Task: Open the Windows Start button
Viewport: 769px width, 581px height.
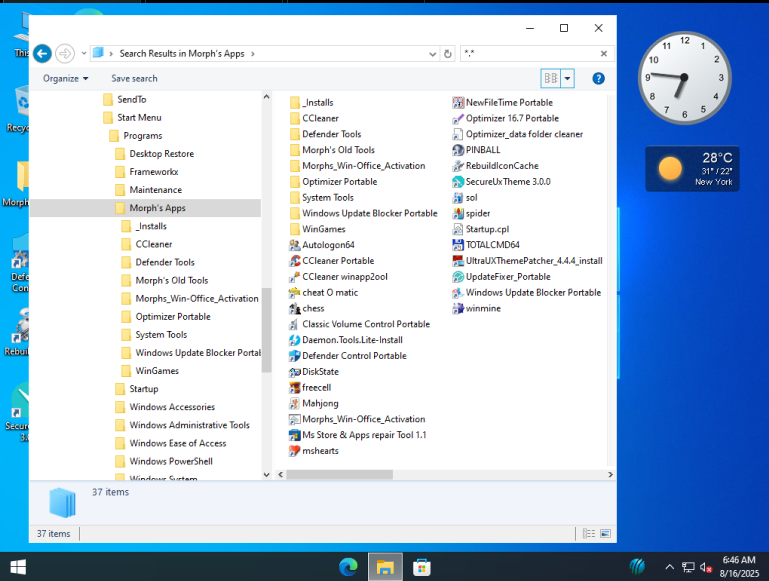Action: [18, 567]
